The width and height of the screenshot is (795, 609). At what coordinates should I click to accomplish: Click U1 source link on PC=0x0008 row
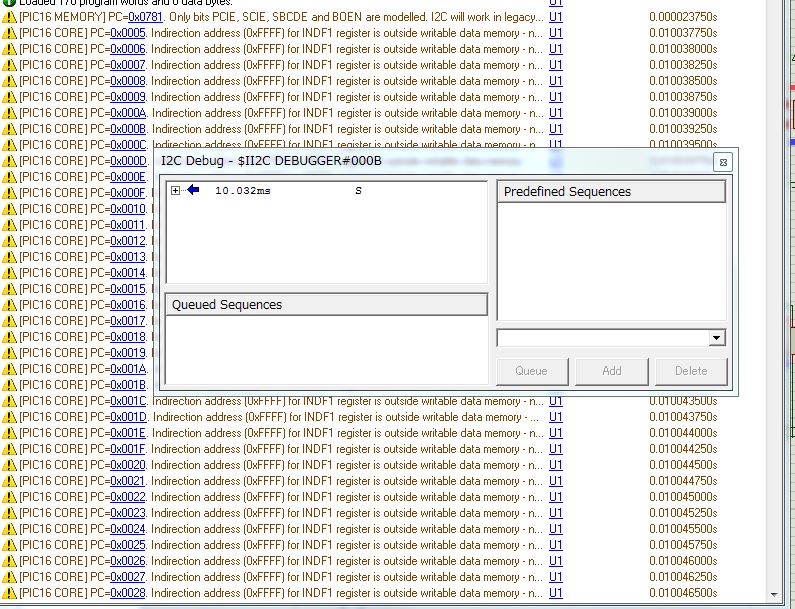(x=556, y=81)
